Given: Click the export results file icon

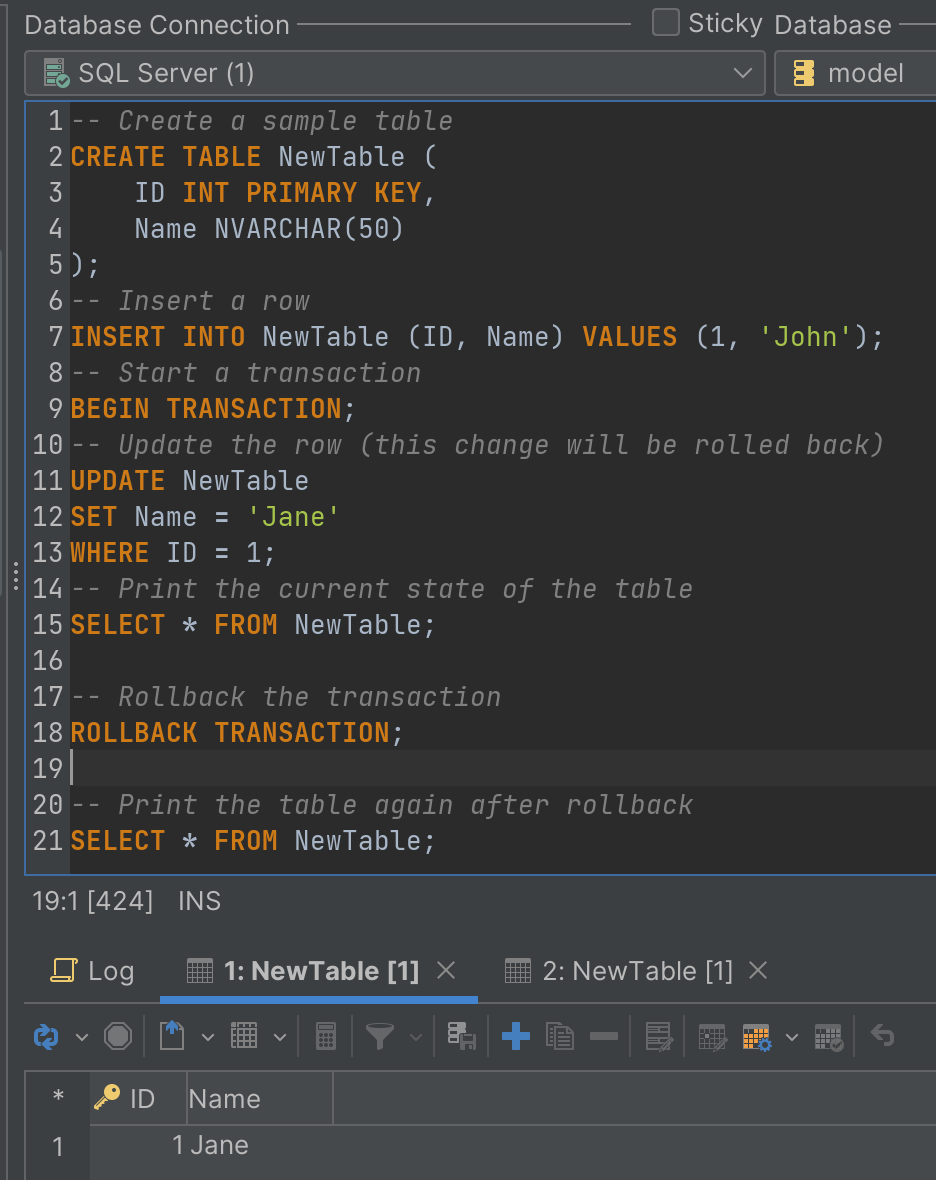Looking at the screenshot, I should pos(172,1036).
